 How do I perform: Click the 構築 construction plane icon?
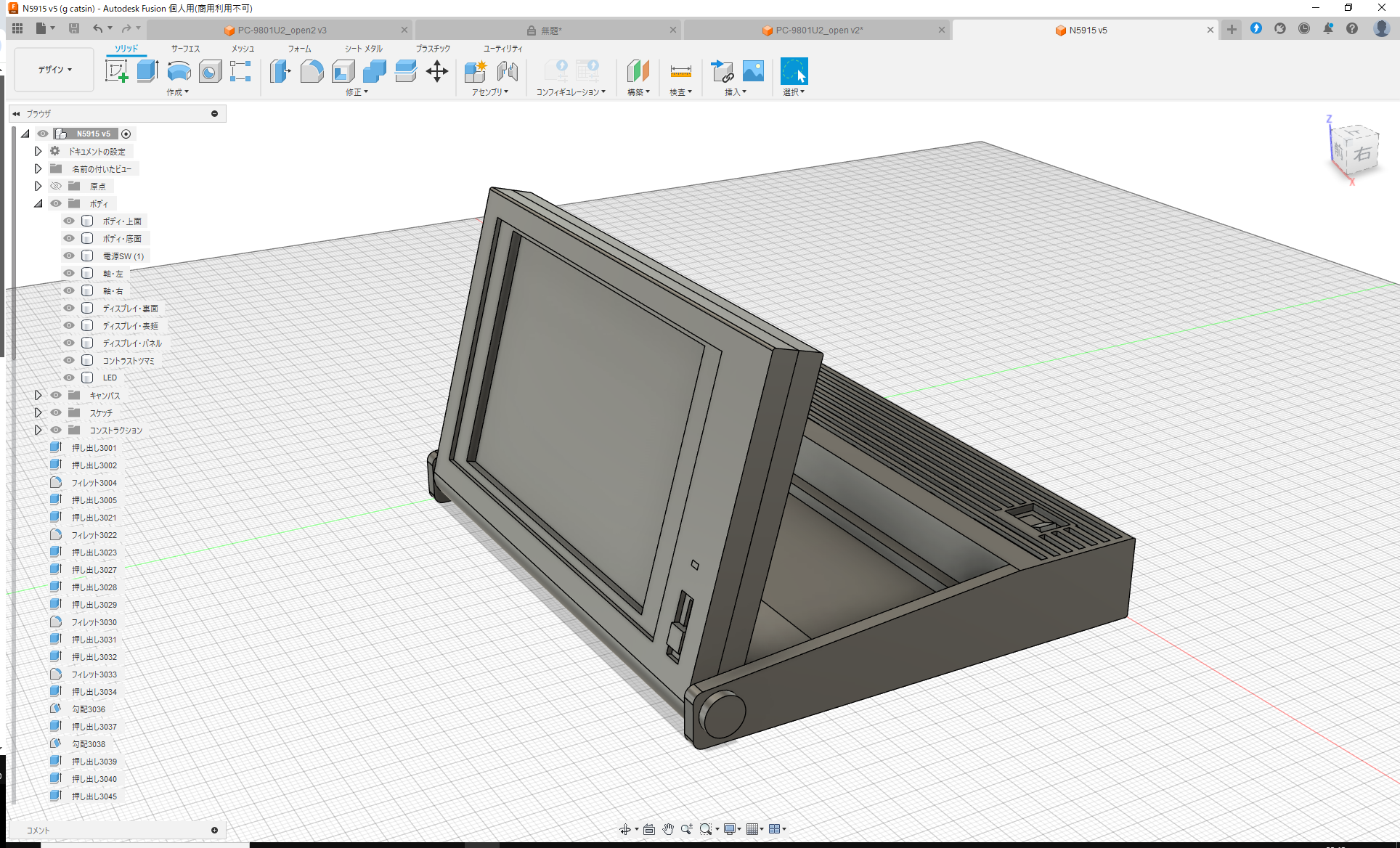[x=638, y=71]
